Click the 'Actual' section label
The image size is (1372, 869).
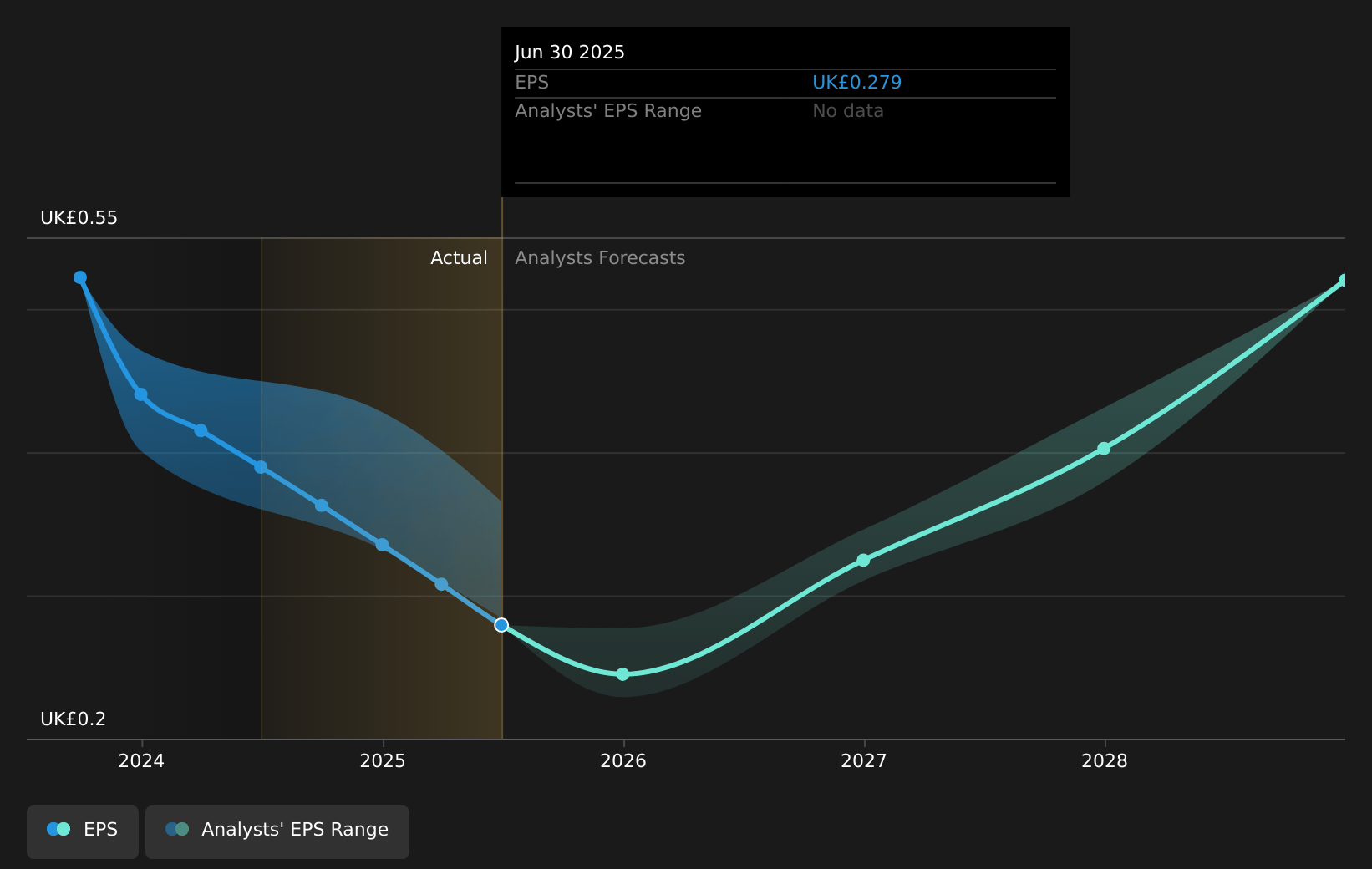(459, 258)
